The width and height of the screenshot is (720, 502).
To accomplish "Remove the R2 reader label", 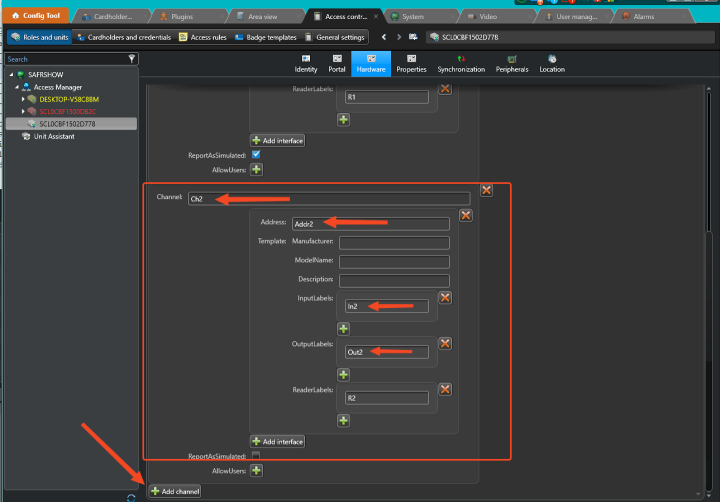I will click(445, 389).
